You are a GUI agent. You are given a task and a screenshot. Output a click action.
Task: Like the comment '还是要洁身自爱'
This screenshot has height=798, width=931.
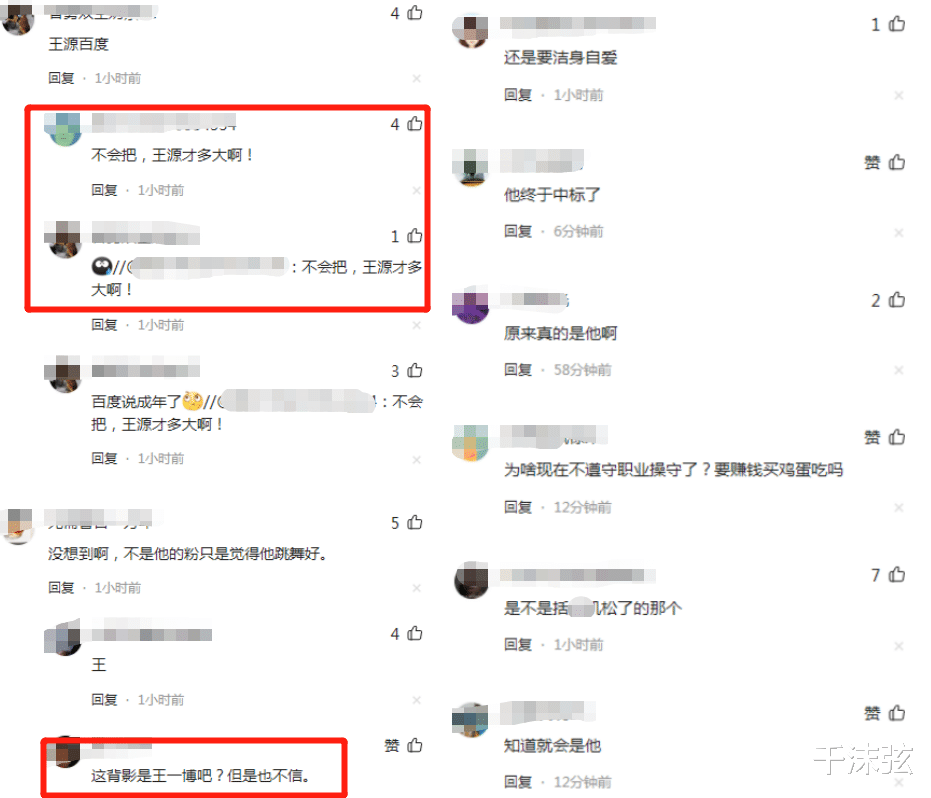point(897,24)
